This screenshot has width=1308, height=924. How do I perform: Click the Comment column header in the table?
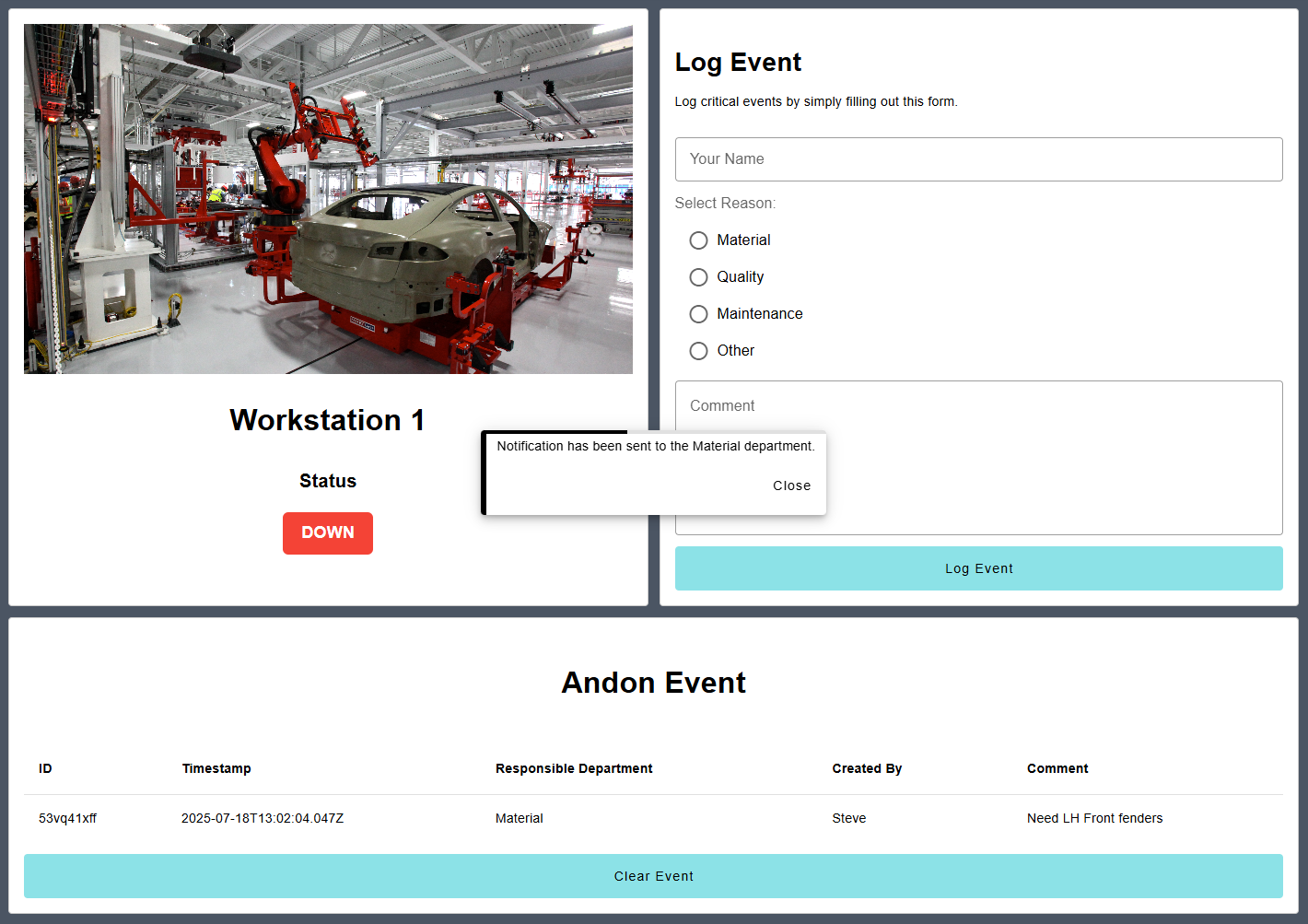tap(1057, 768)
